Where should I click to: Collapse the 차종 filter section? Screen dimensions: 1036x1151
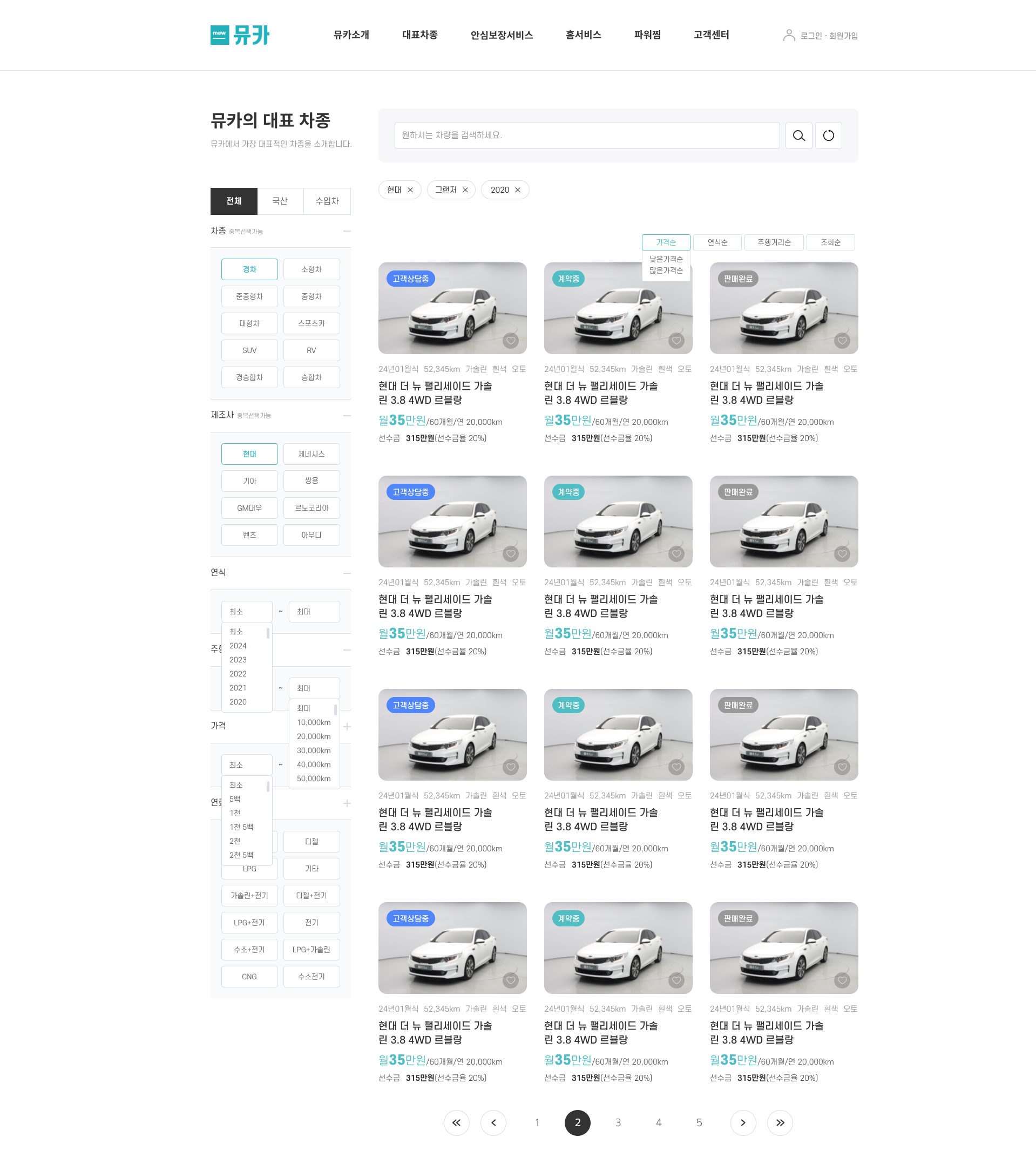click(347, 231)
